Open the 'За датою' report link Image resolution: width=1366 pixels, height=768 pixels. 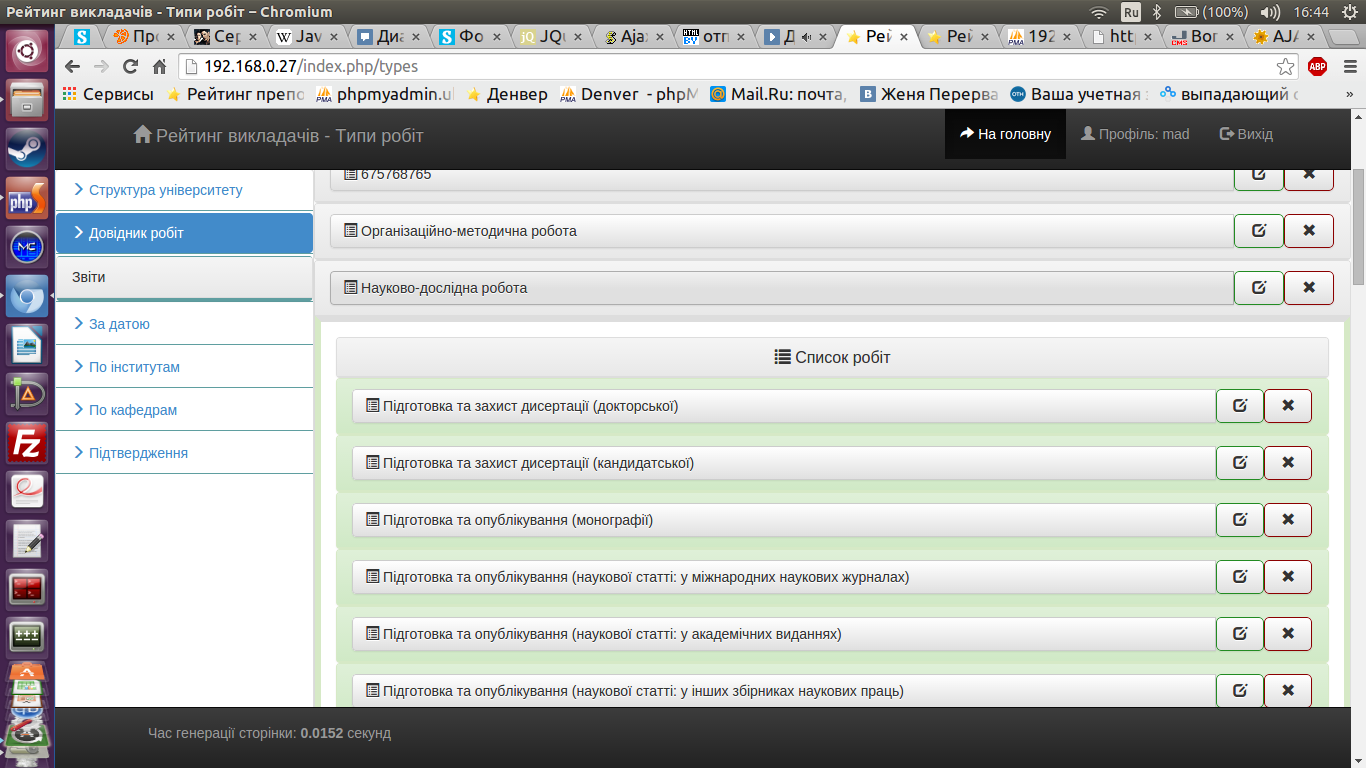point(184,324)
